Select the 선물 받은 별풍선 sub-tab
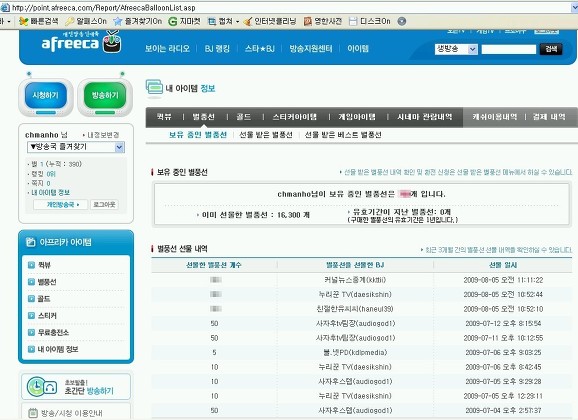The image size is (578, 420). coord(266,135)
